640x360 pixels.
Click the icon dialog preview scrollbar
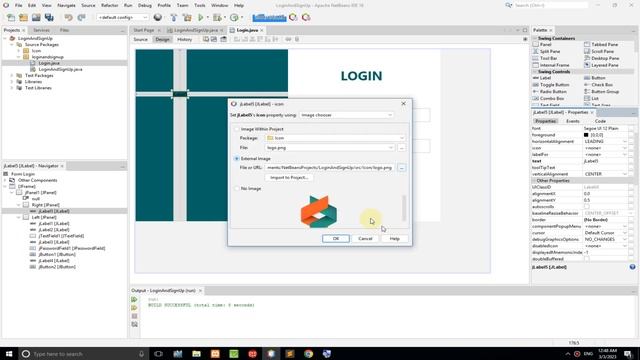click(404, 208)
